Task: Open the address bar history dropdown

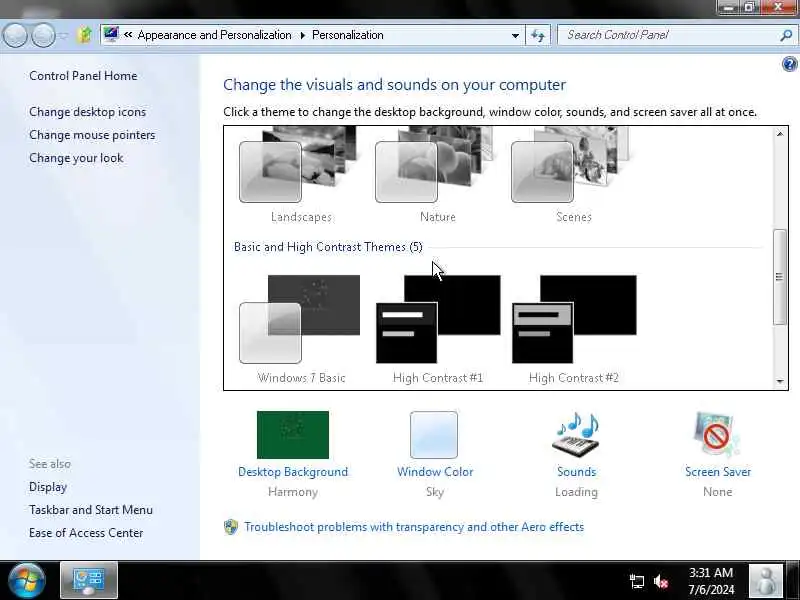Action: 515,36
